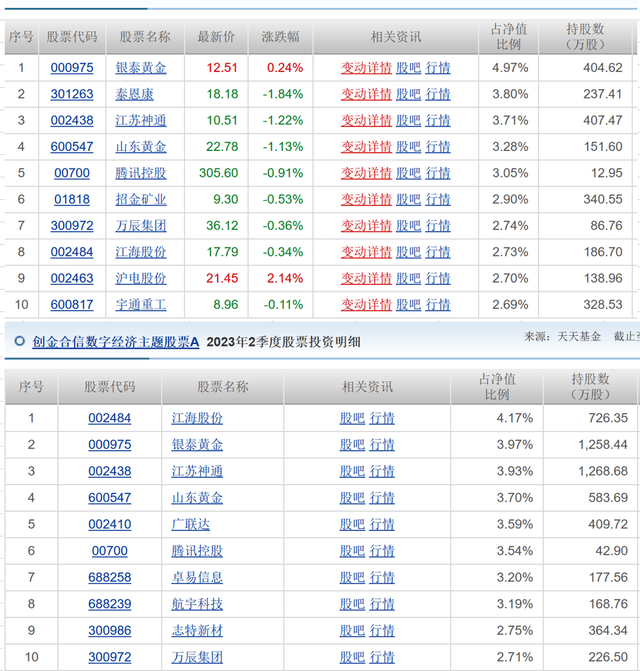Click stock code 600817
This screenshot has height=671, width=640.
72,304
